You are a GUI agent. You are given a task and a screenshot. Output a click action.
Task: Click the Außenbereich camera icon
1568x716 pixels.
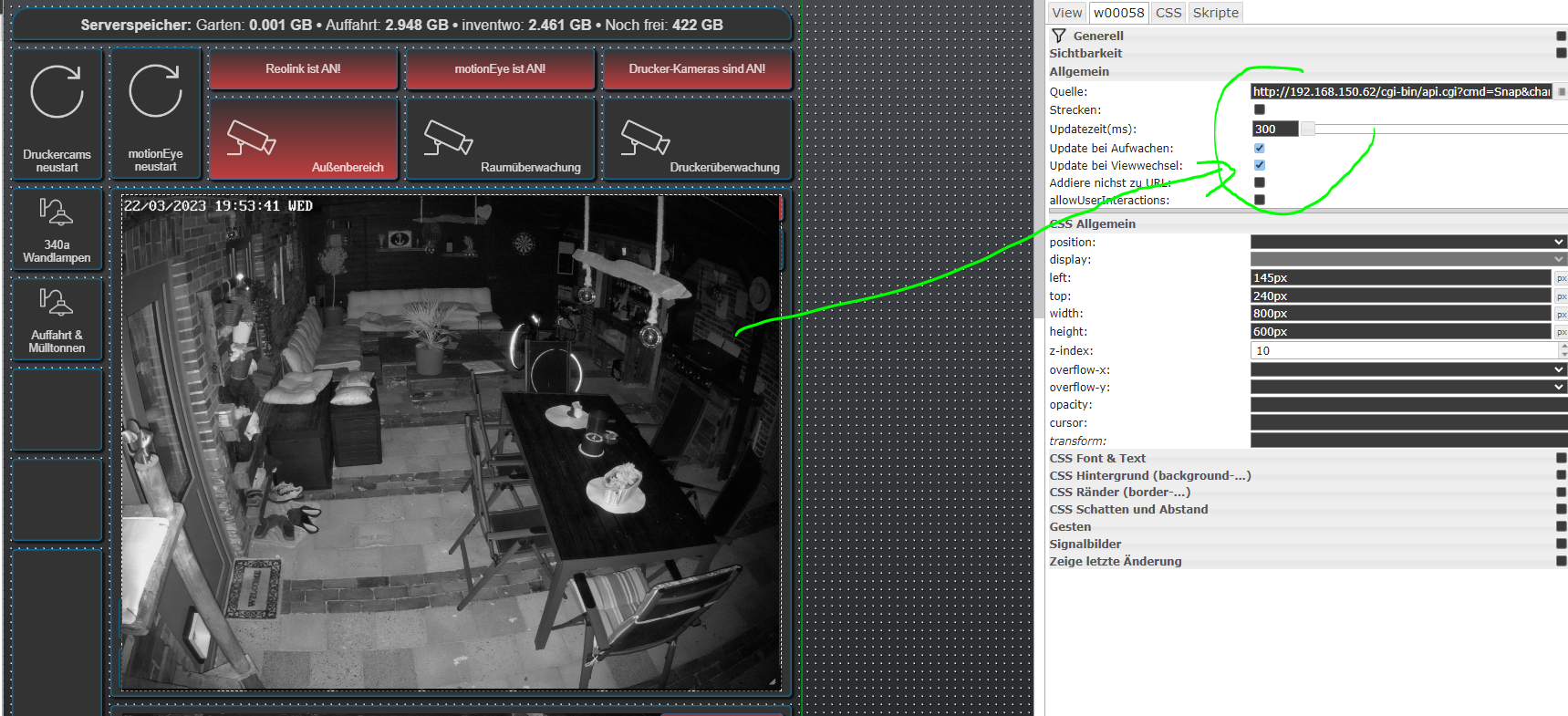pyautogui.click(x=251, y=138)
